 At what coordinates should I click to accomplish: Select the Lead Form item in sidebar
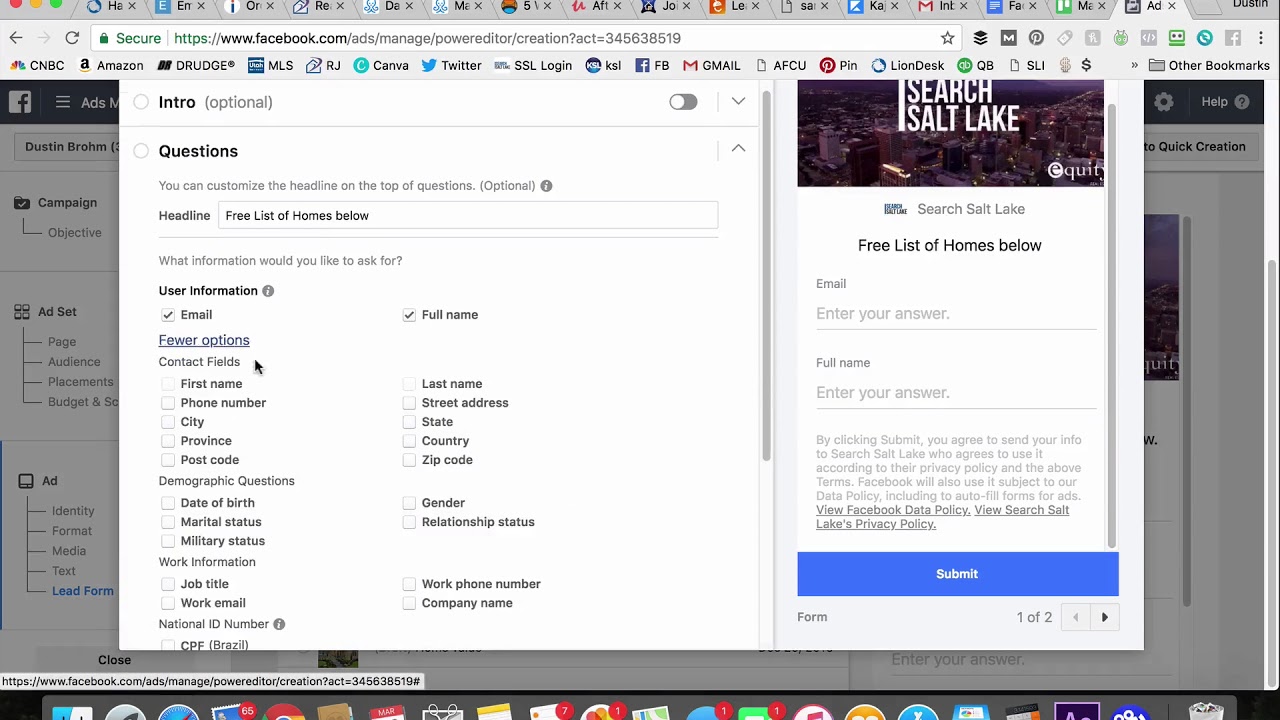click(x=82, y=591)
